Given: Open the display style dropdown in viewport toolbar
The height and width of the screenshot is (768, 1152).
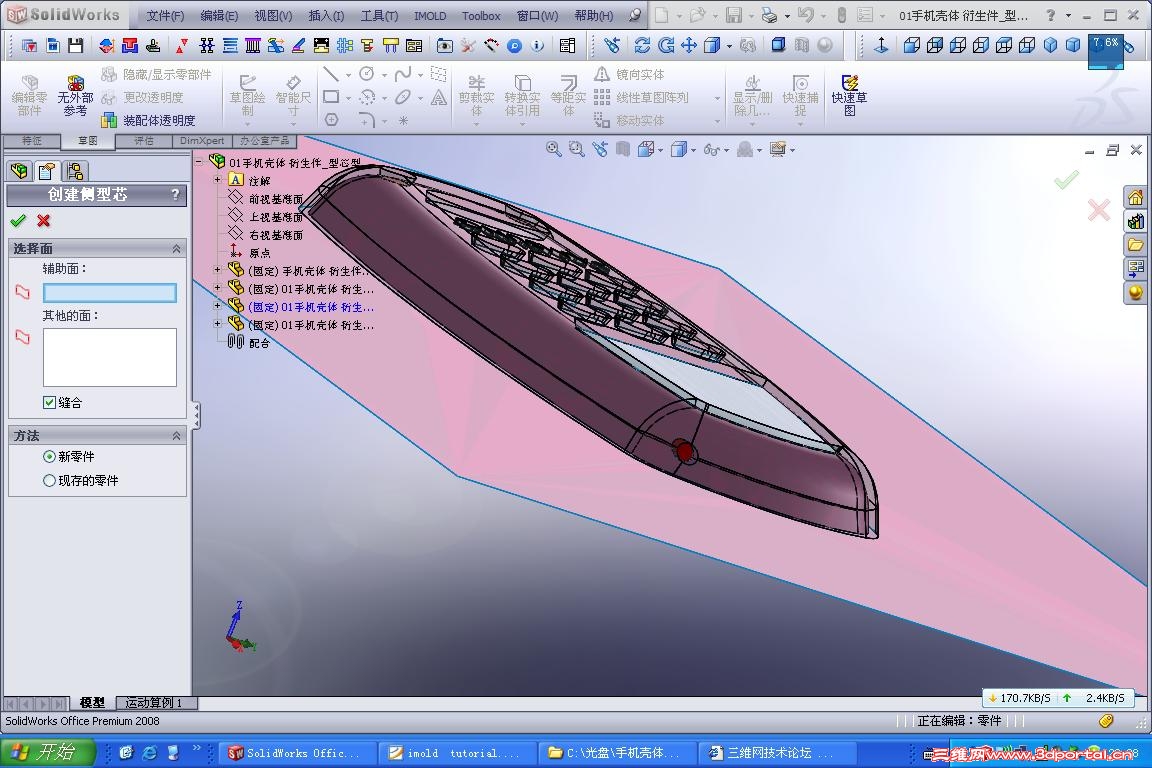Looking at the screenshot, I should pyautogui.click(x=693, y=150).
